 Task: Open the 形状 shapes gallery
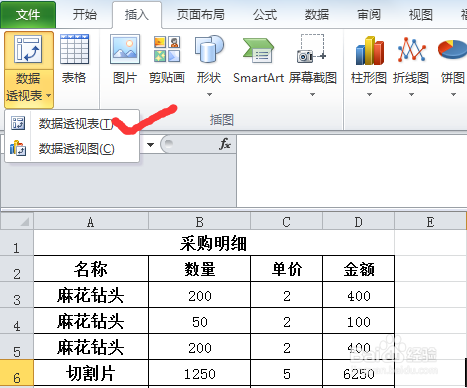(x=209, y=50)
